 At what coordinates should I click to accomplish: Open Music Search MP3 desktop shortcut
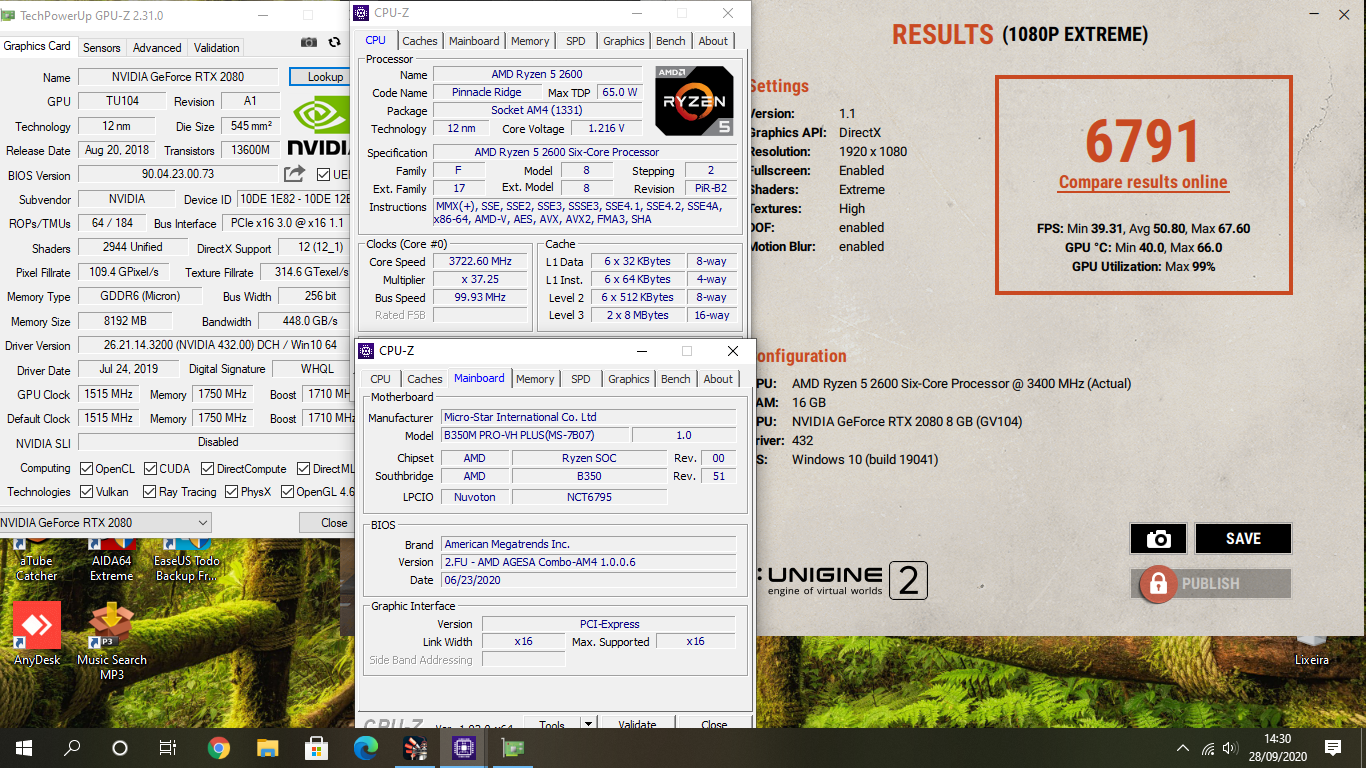click(112, 641)
